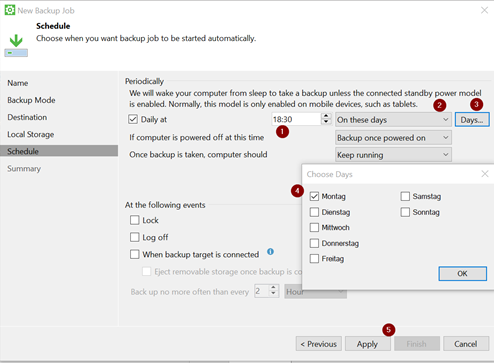Image resolution: width=494 pixels, height=364 pixels.
Task: Uncheck the Daily at checkbox
Action: pyautogui.click(x=133, y=119)
